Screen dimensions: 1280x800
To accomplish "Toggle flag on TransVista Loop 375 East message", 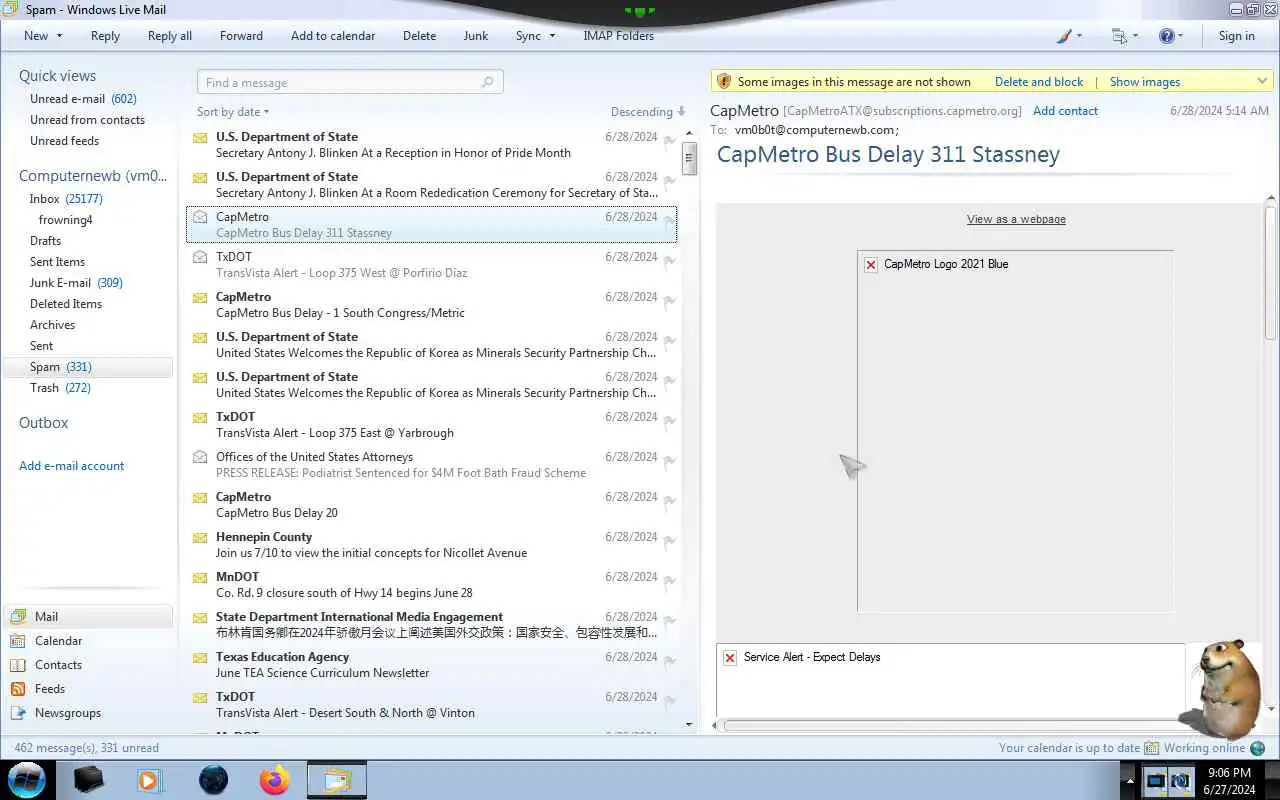I will (669, 421).
